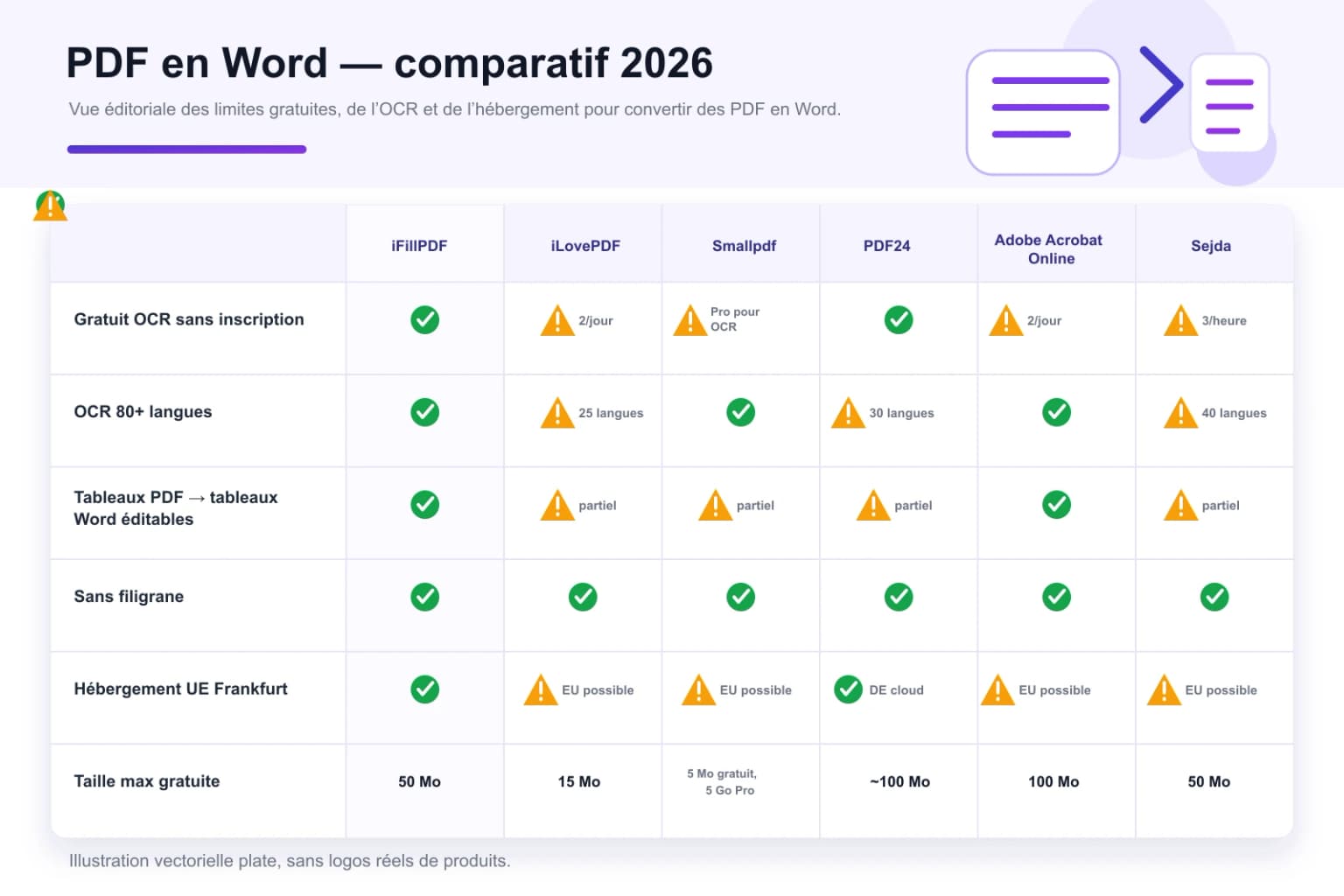Viewport: 1344px width, 896px height.
Task: Click iFillPDF check mark in Tableaux PDF row
Action: (x=425, y=505)
